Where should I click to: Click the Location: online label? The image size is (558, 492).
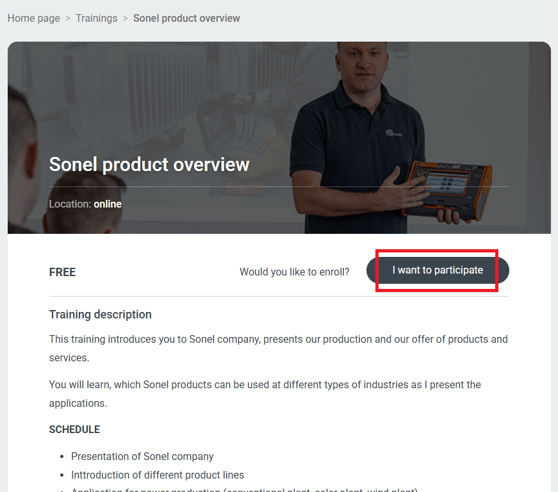click(x=85, y=204)
